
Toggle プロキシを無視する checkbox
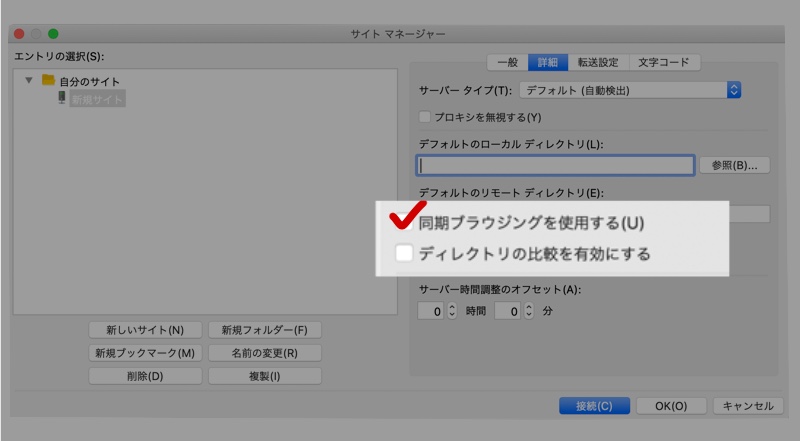[424, 117]
